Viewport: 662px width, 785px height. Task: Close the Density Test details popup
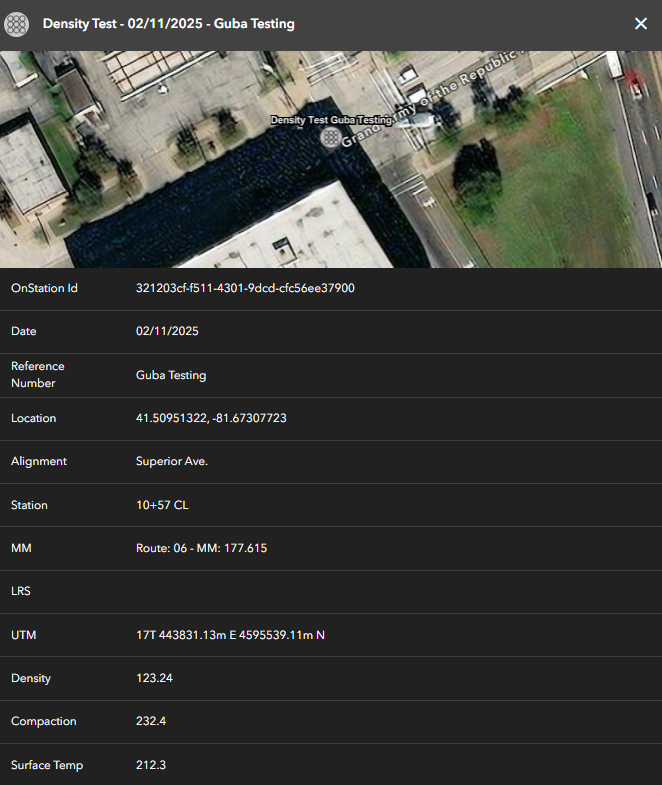coord(641,24)
